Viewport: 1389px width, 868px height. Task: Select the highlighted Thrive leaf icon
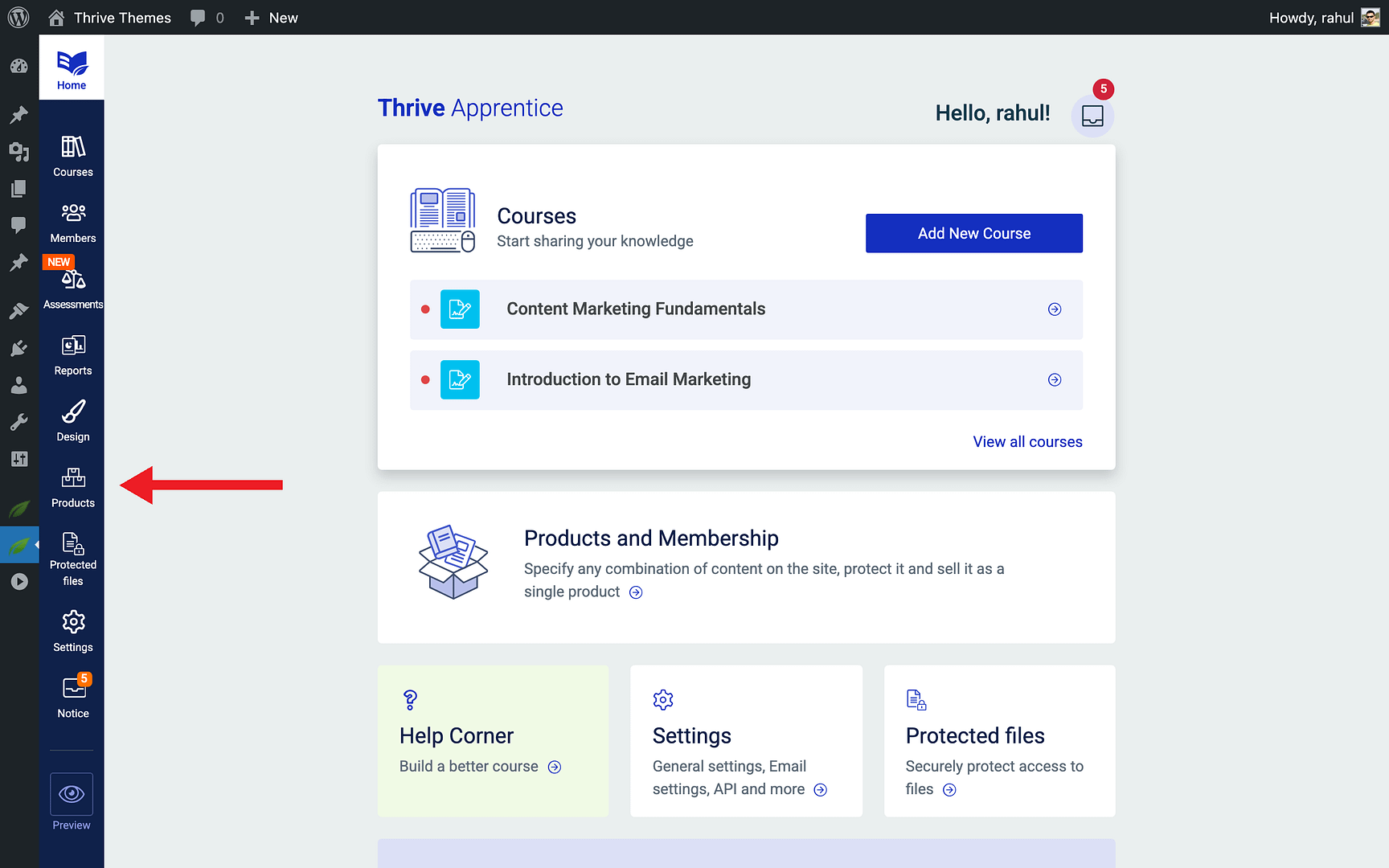(19, 544)
